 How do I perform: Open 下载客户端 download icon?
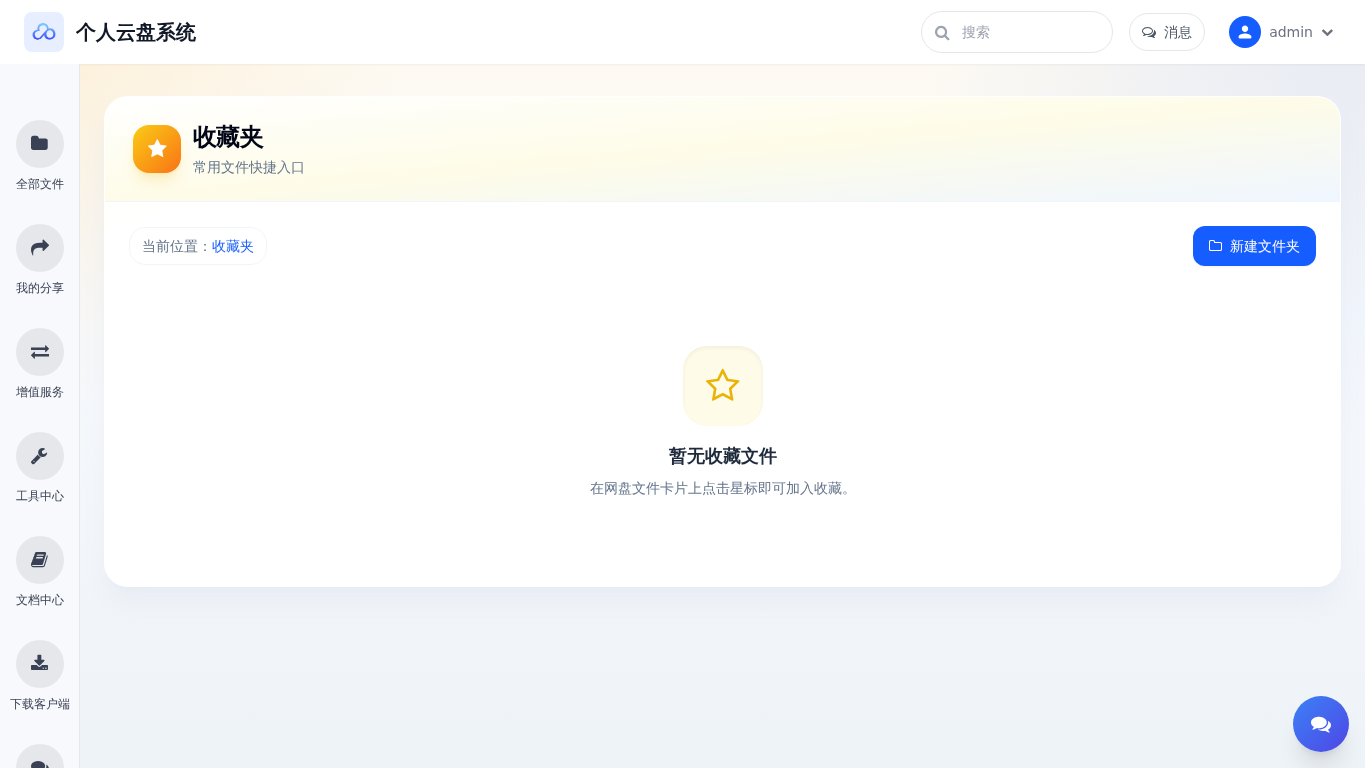coord(40,664)
